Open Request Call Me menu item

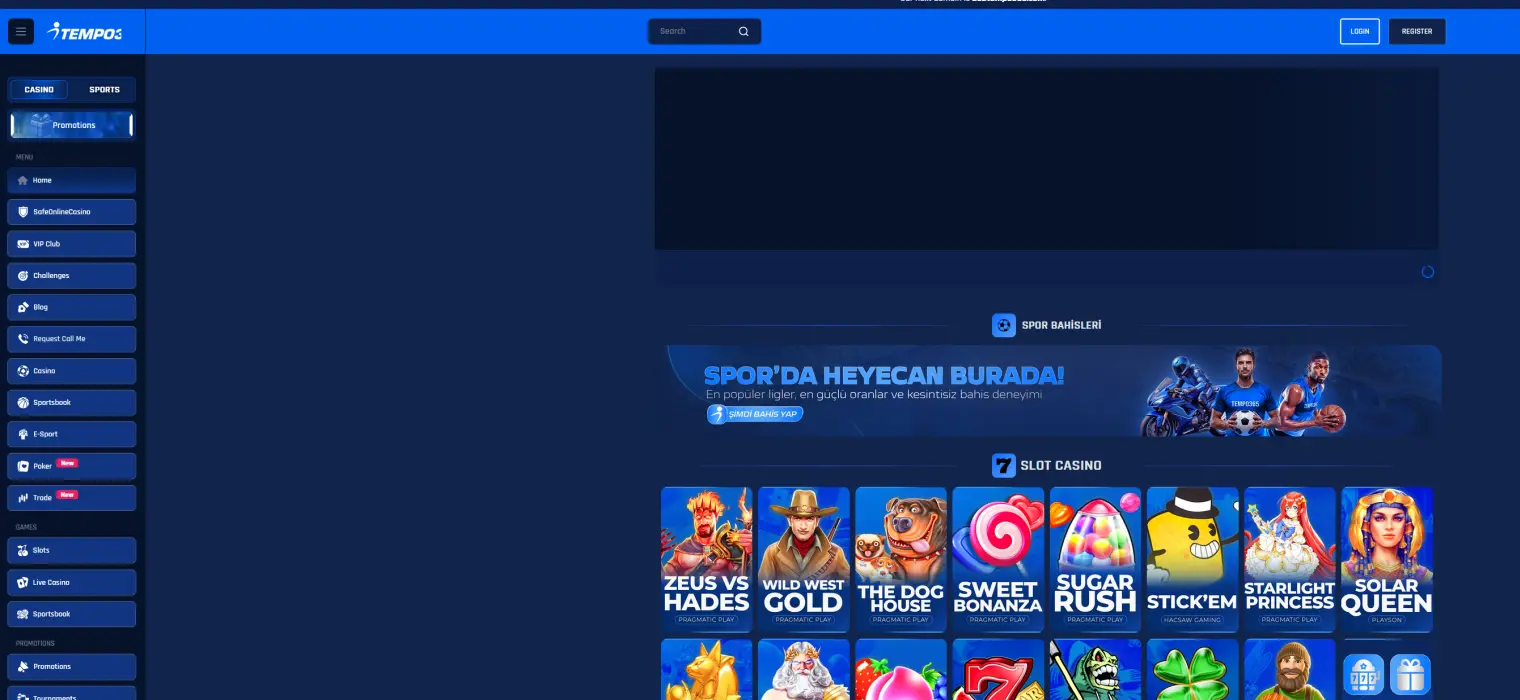(x=72, y=339)
